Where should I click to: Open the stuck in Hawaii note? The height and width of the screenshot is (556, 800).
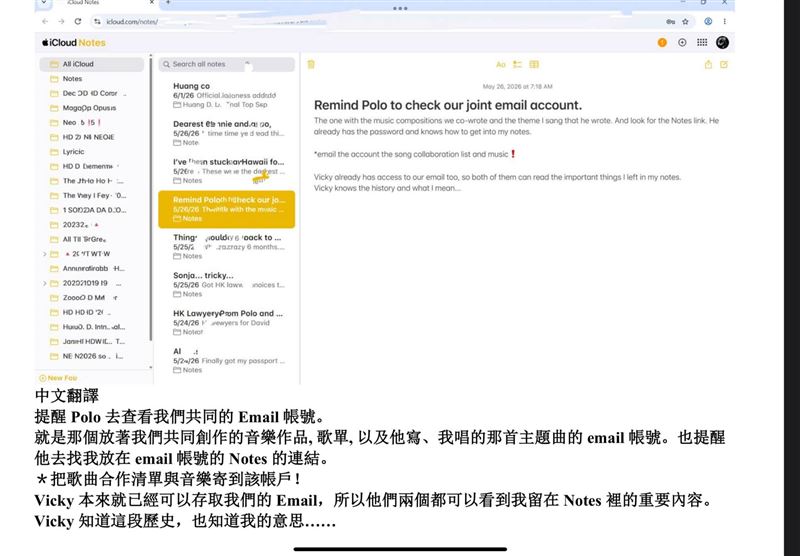pyautogui.click(x=227, y=171)
